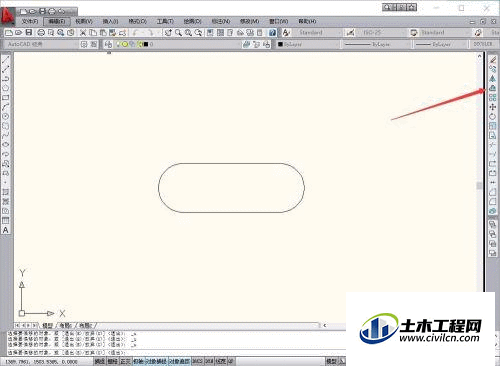
Task: Open the Layer Properties Manager icon
Action: (x=108, y=44)
